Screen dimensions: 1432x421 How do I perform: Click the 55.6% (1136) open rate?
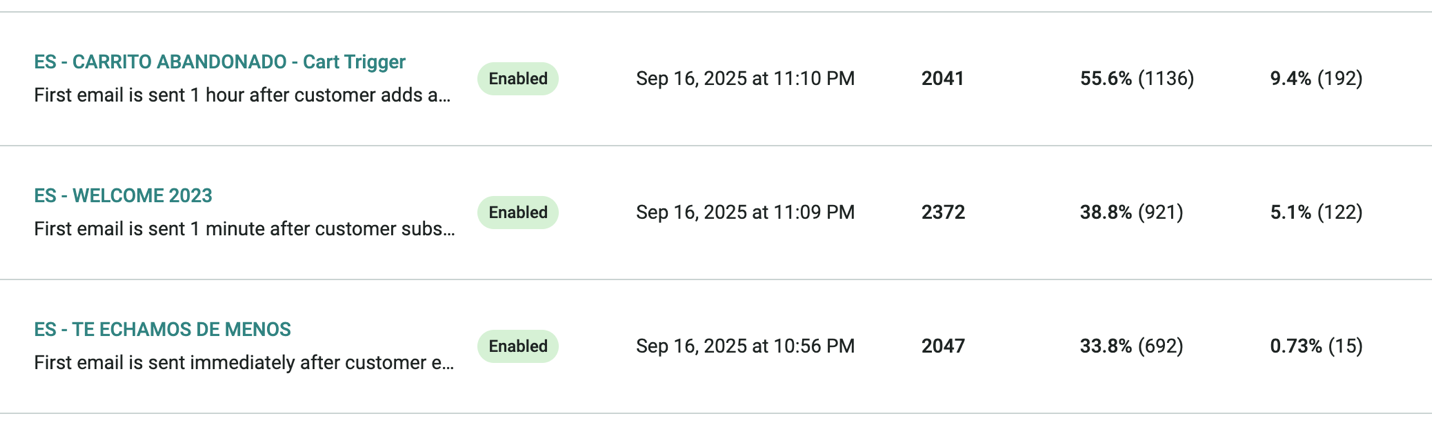pyautogui.click(x=1137, y=79)
